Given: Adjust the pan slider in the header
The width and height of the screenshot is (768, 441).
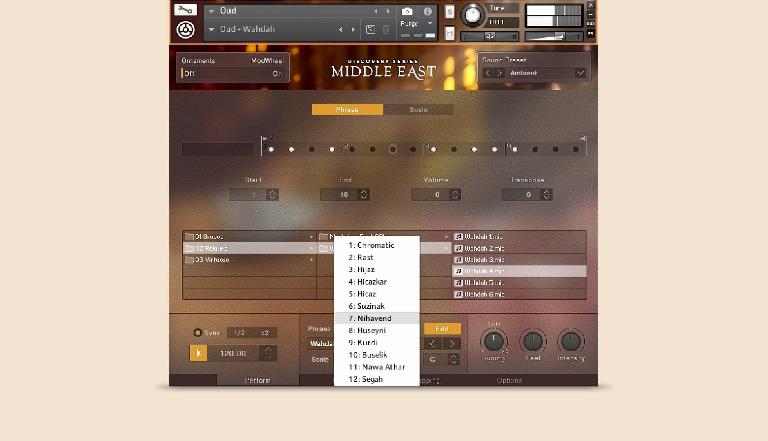Looking at the screenshot, I should point(490,37).
